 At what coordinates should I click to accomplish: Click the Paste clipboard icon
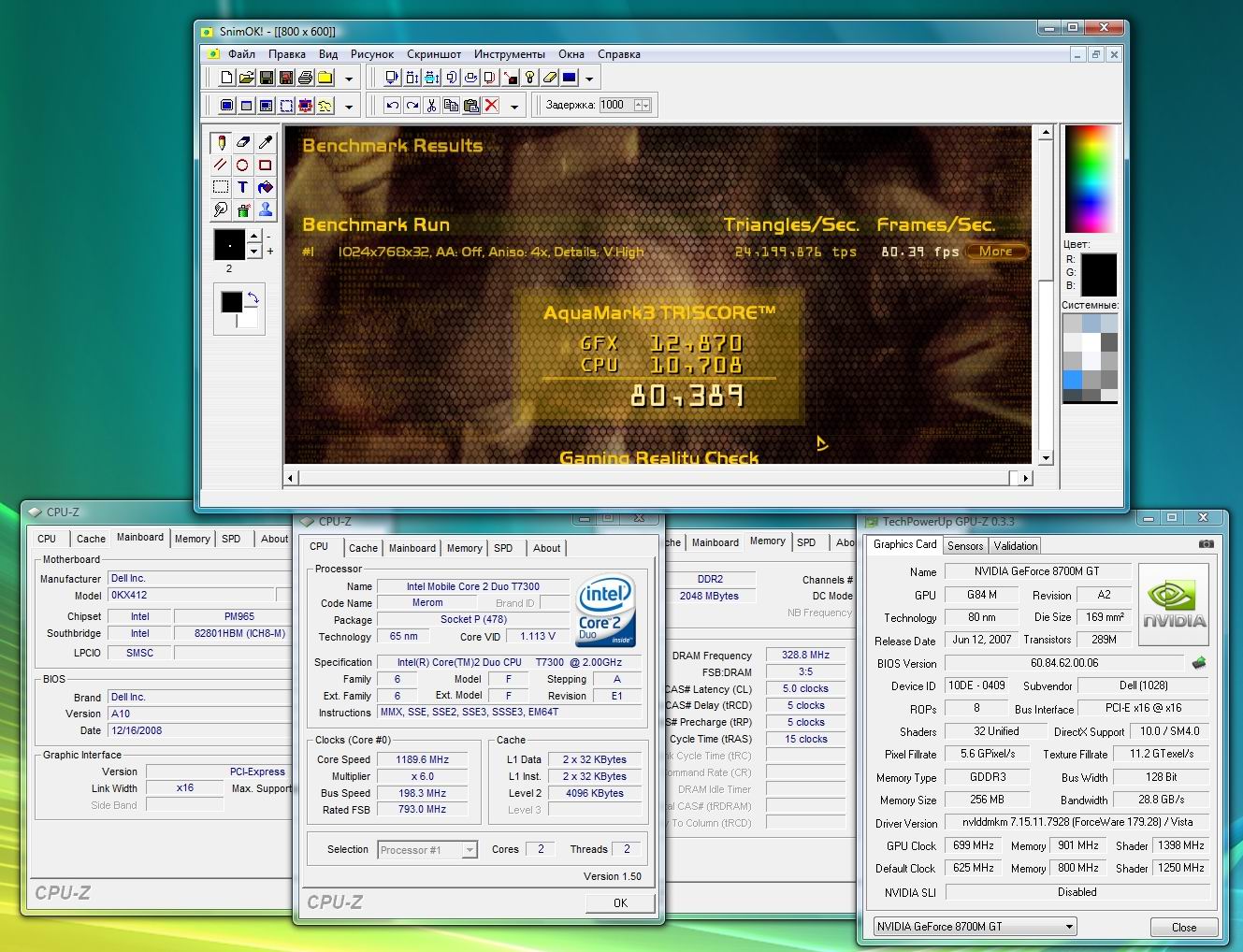pyautogui.click(x=471, y=106)
